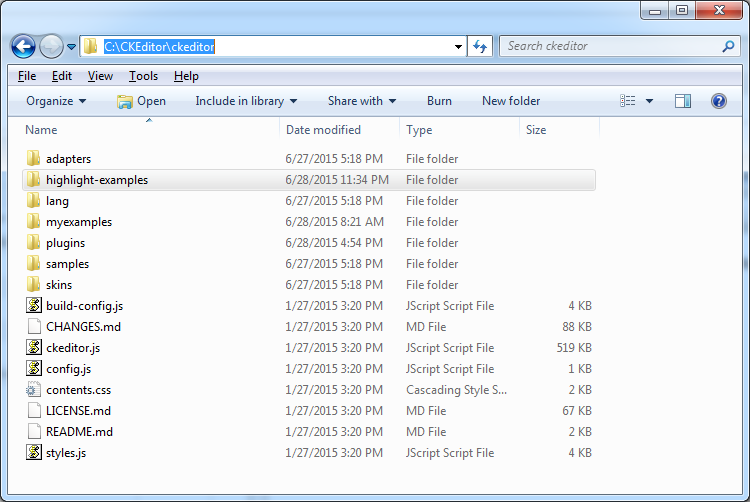Screen dimensions: 750x502
Task: Click the 519 KB size value
Action: coord(574,348)
